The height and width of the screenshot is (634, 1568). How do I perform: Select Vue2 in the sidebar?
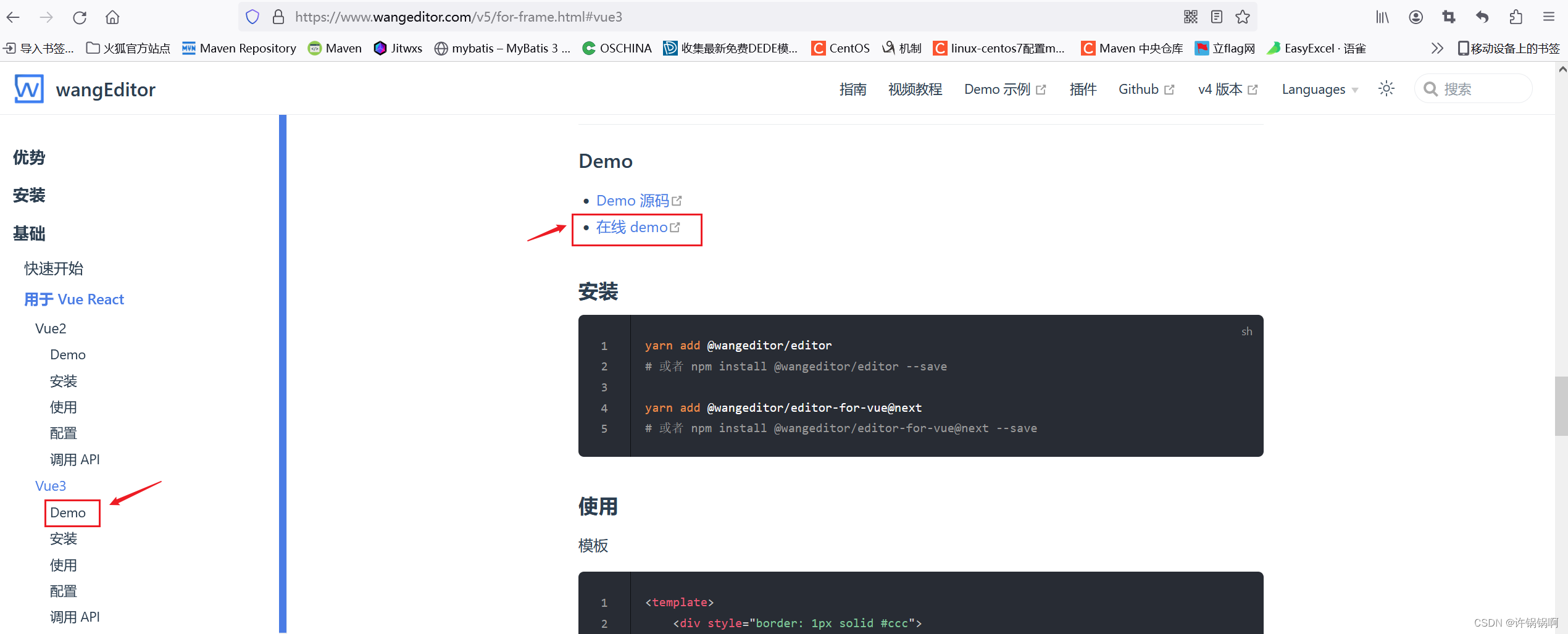[51, 328]
